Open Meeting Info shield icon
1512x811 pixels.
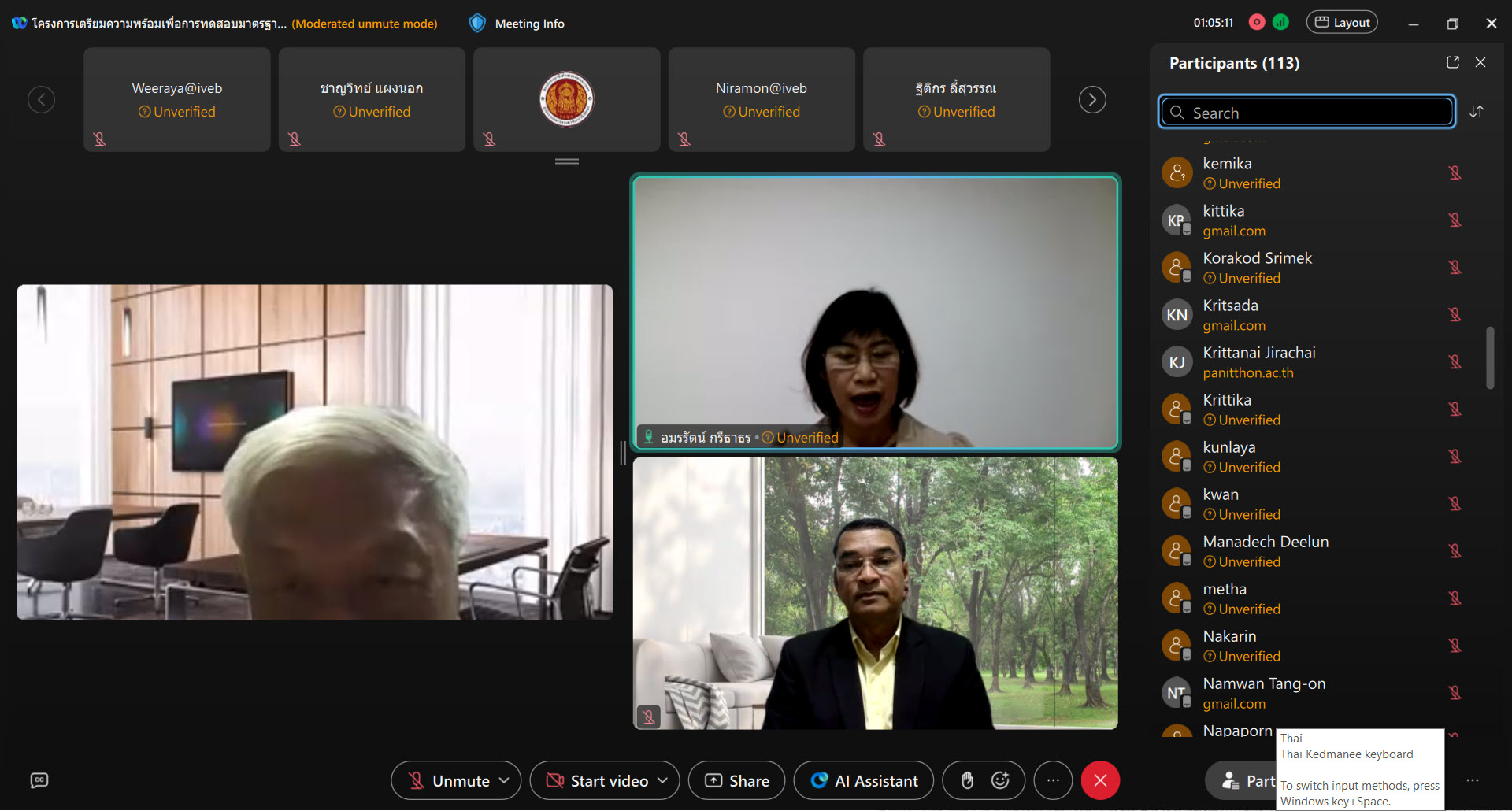(477, 24)
